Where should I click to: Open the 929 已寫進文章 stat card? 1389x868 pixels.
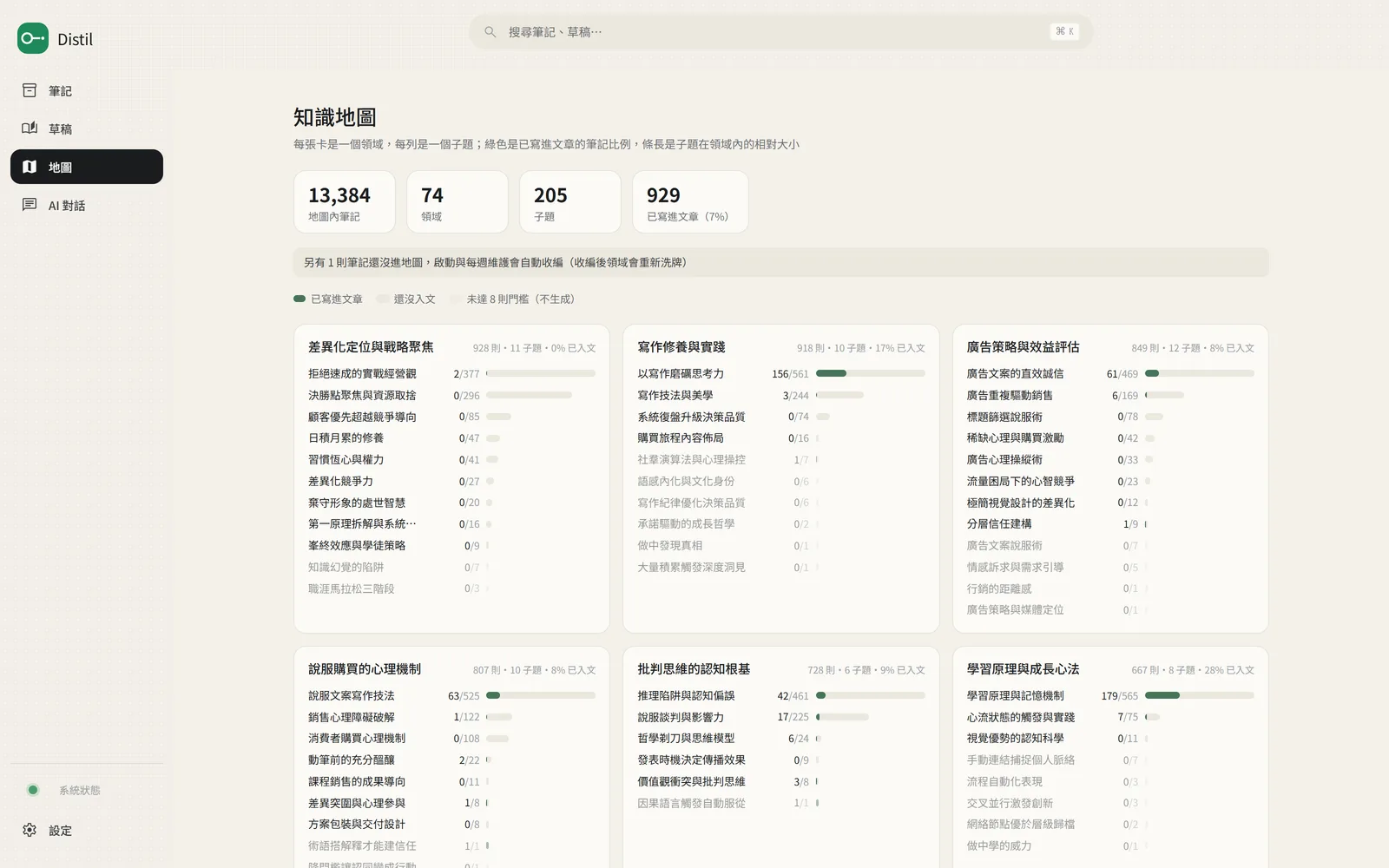[x=690, y=201]
